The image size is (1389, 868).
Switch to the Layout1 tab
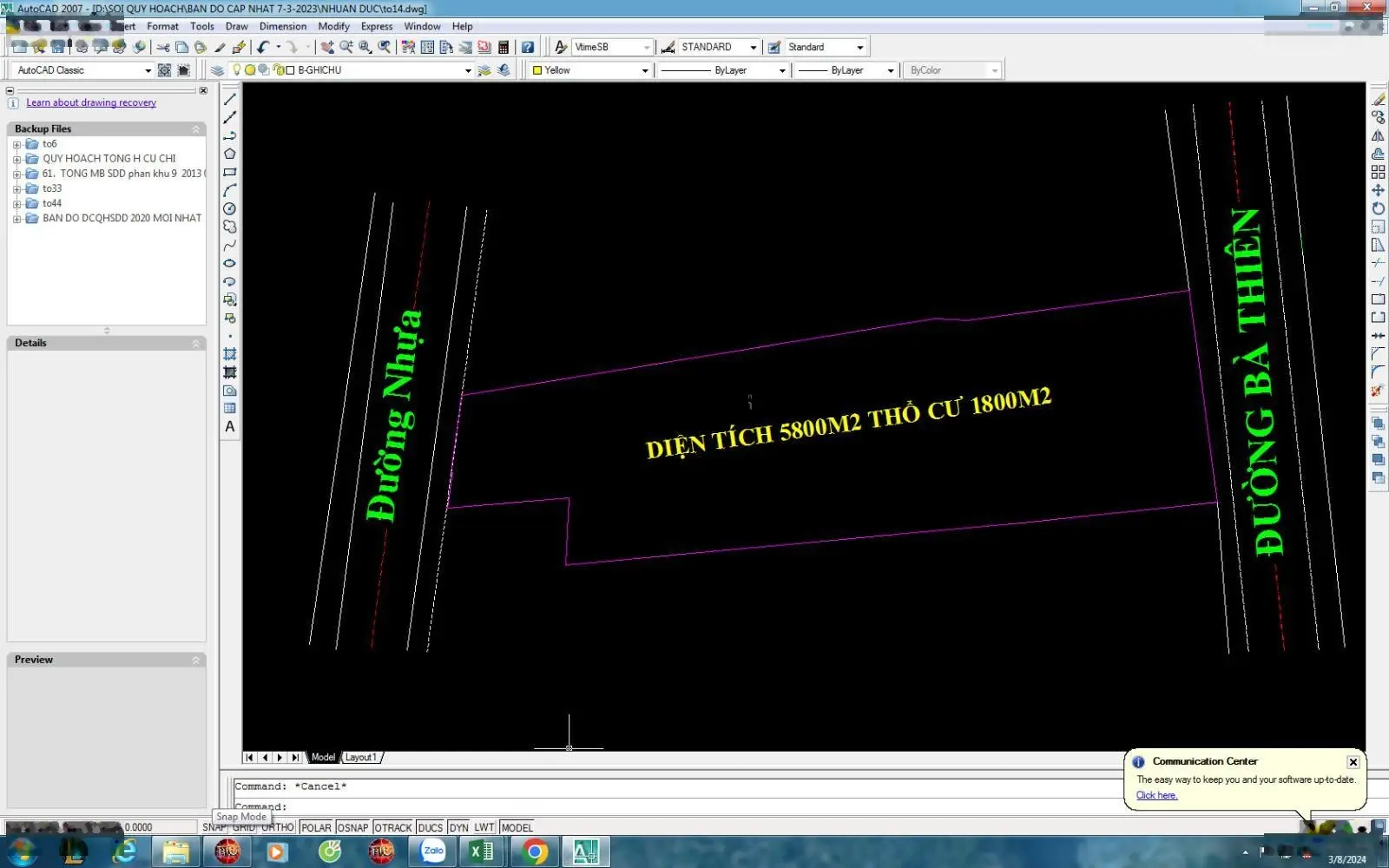tap(361, 757)
